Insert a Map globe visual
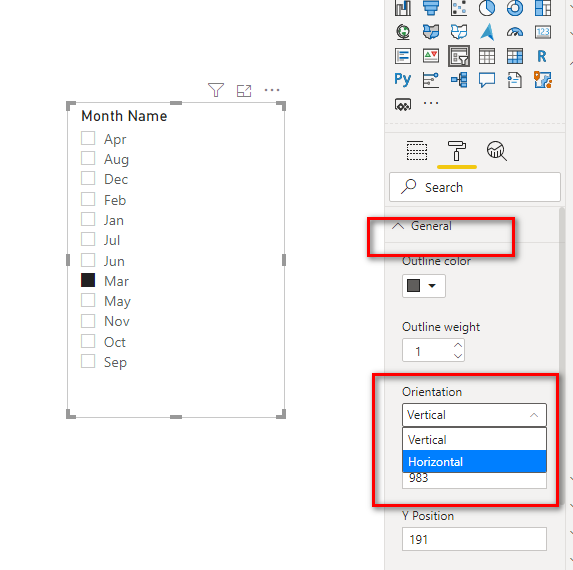 pos(403,32)
